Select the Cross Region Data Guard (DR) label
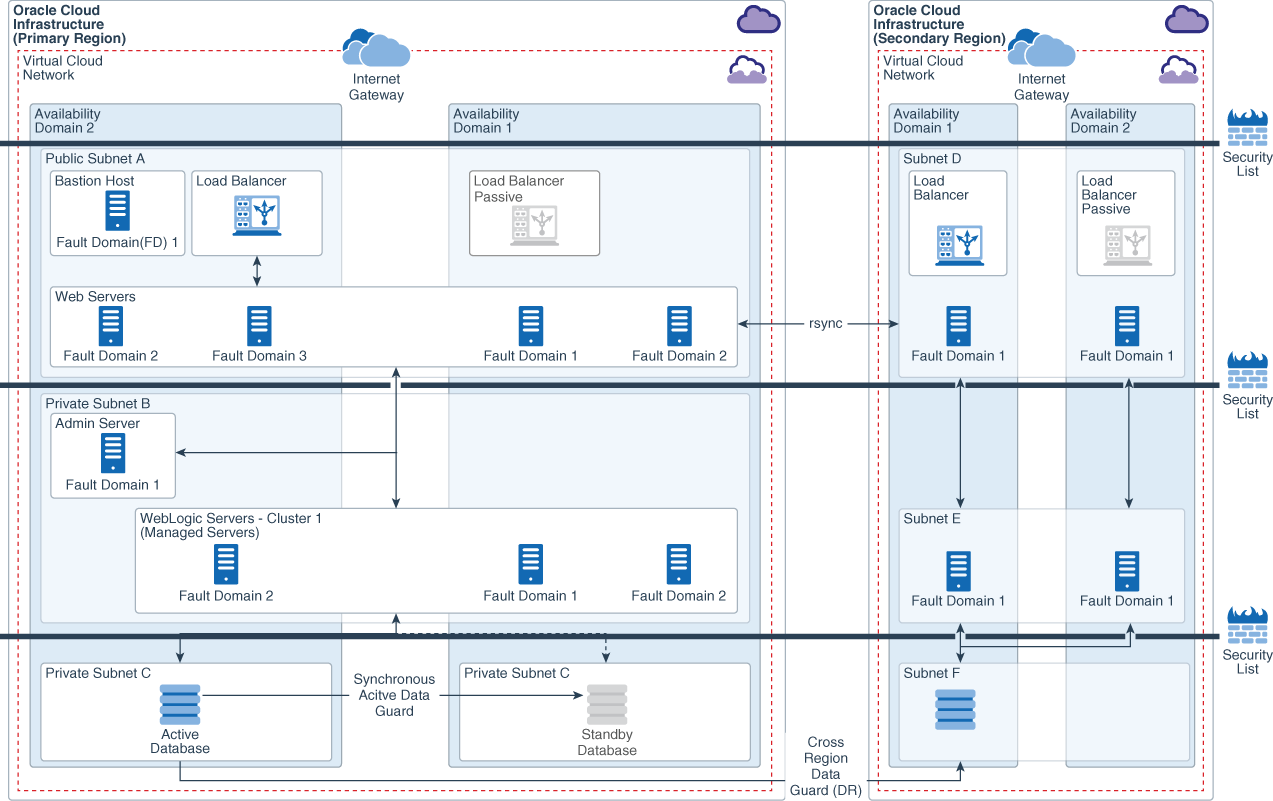This screenshot has height=801, width=1273. tap(826, 765)
